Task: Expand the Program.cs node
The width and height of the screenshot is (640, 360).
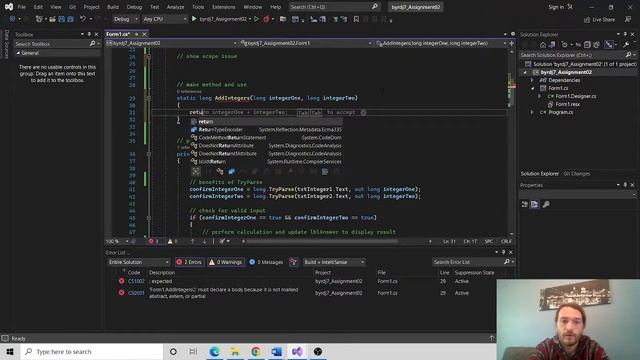Action: [x=532, y=112]
